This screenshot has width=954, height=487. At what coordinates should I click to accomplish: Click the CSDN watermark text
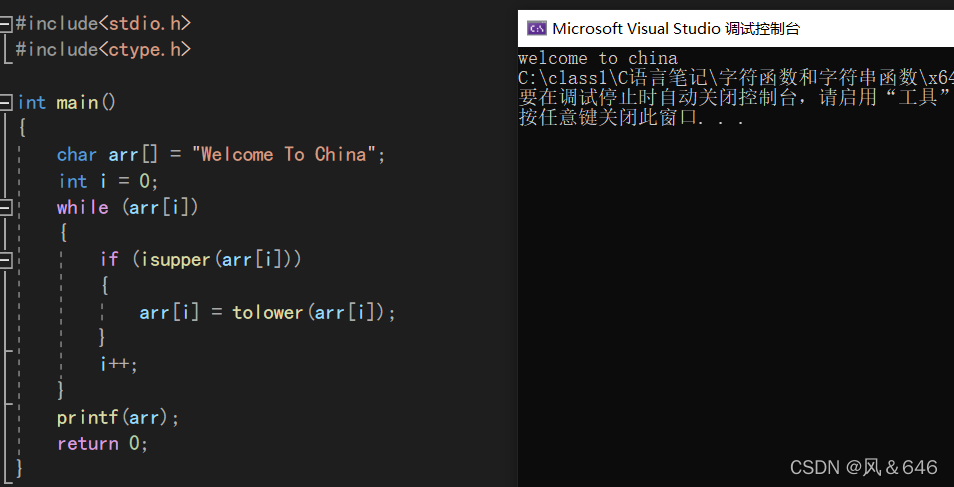coord(863,467)
